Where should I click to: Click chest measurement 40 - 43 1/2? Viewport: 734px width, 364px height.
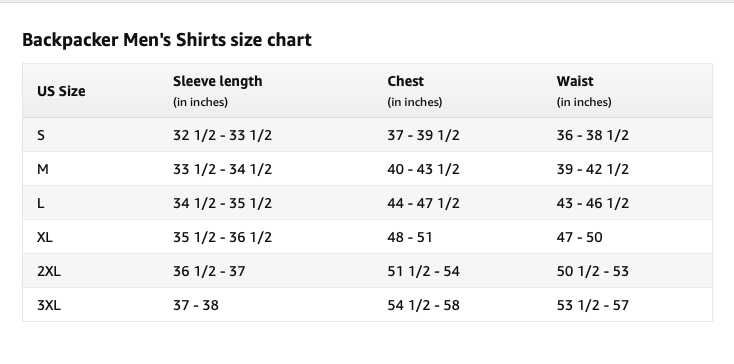pyautogui.click(x=423, y=169)
